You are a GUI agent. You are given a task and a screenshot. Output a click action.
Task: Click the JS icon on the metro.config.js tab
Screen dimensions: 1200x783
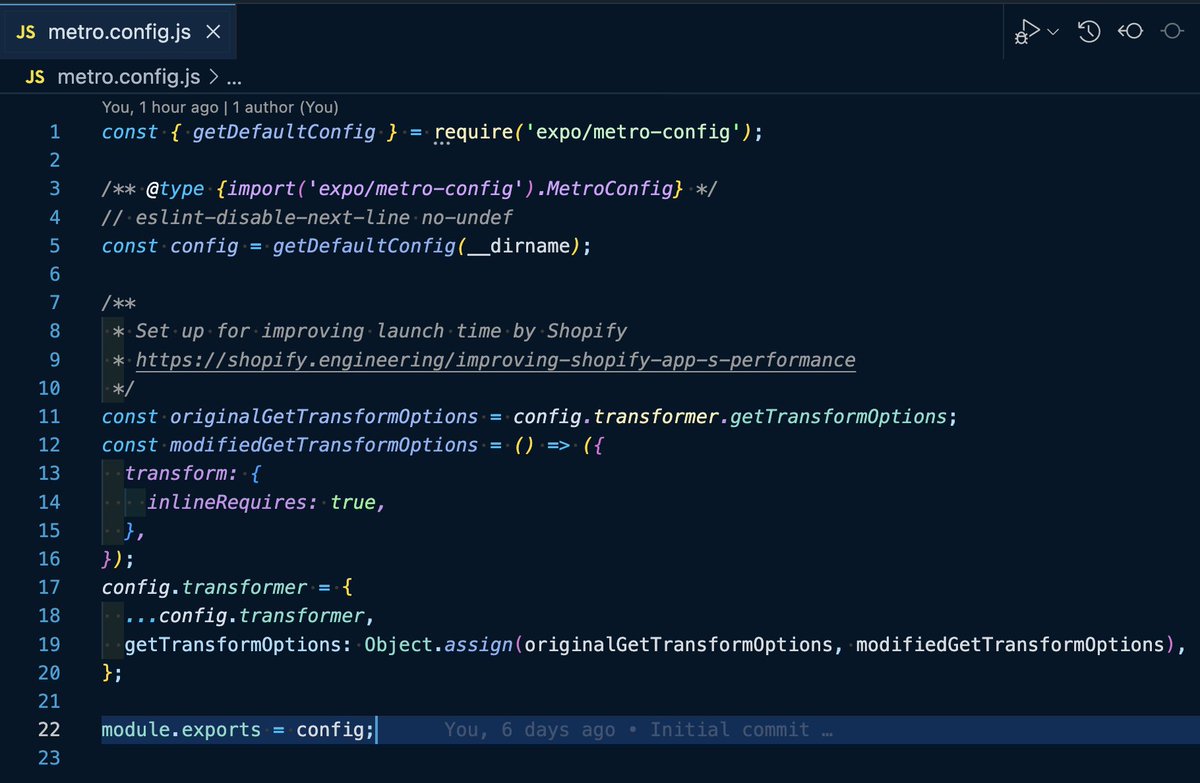(26, 31)
